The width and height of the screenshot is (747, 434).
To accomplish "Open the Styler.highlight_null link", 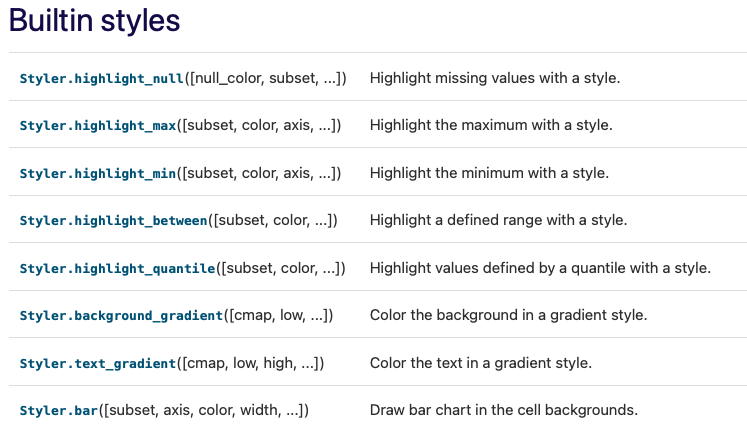I will pyautogui.click(x=102, y=77).
